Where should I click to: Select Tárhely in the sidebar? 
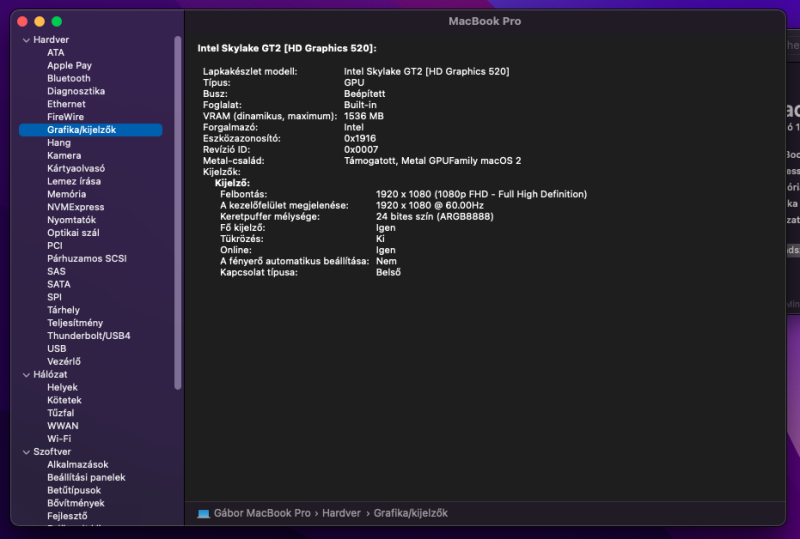click(x=63, y=310)
